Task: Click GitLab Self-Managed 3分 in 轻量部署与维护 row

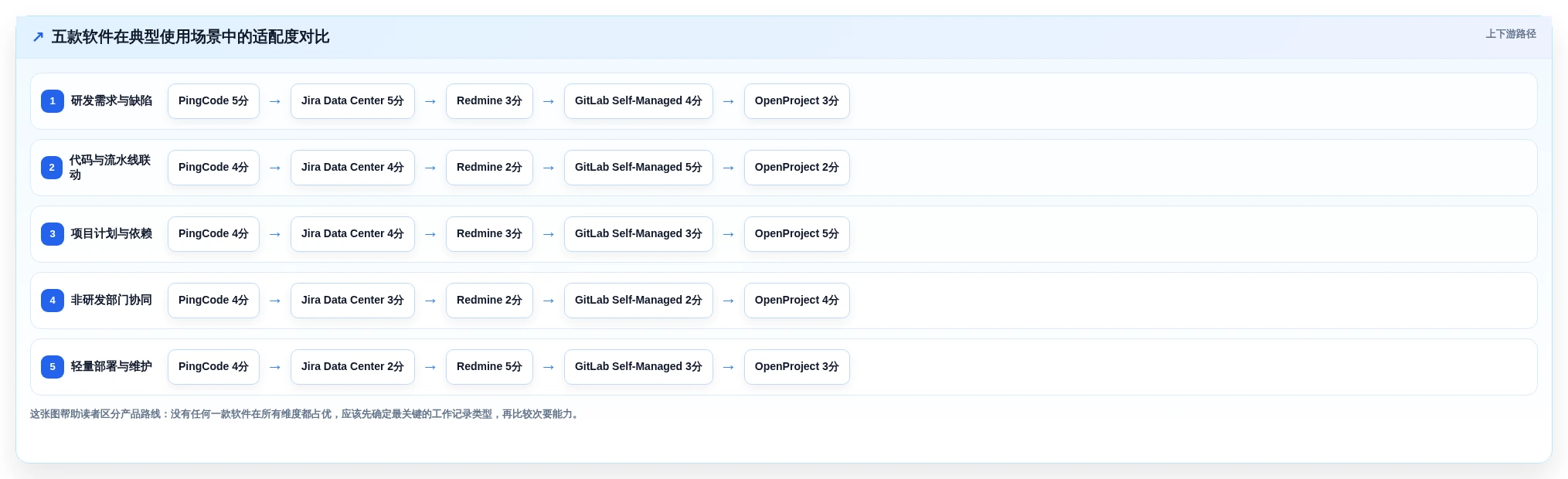Action: click(x=638, y=367)
